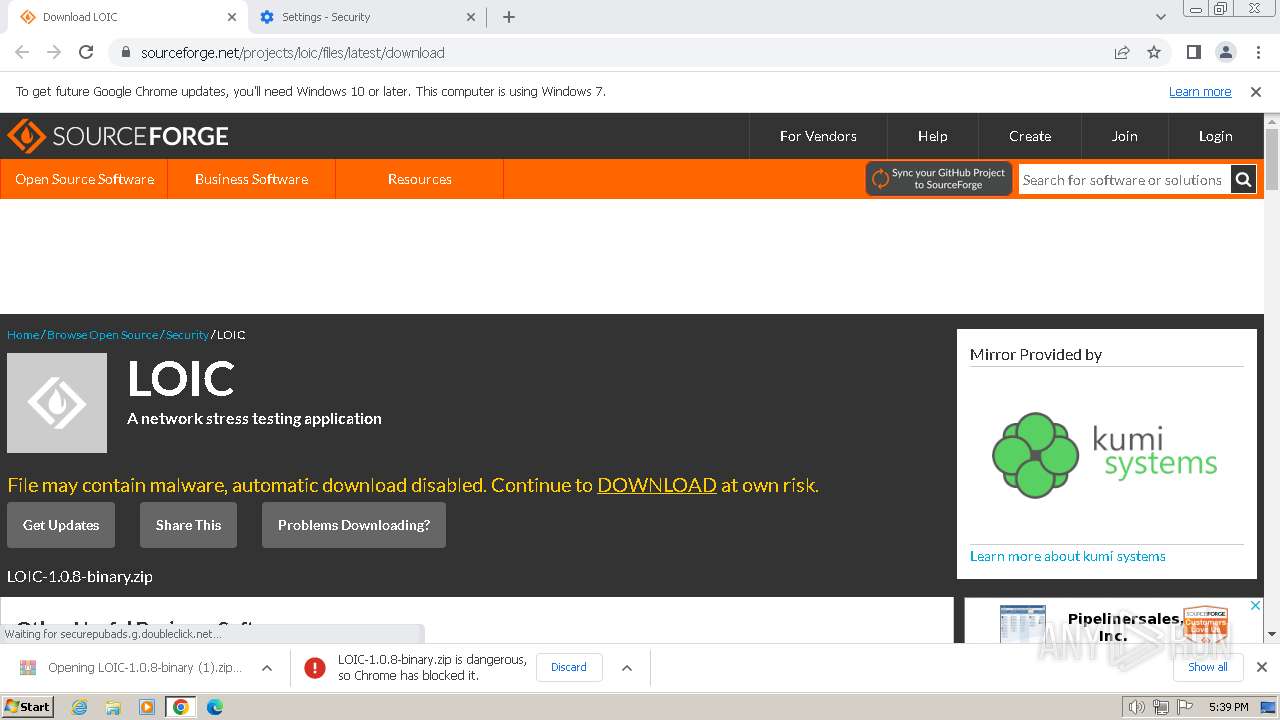Open Chrome's three-dot menu

pyautogui.click(x=1257, y=52)
